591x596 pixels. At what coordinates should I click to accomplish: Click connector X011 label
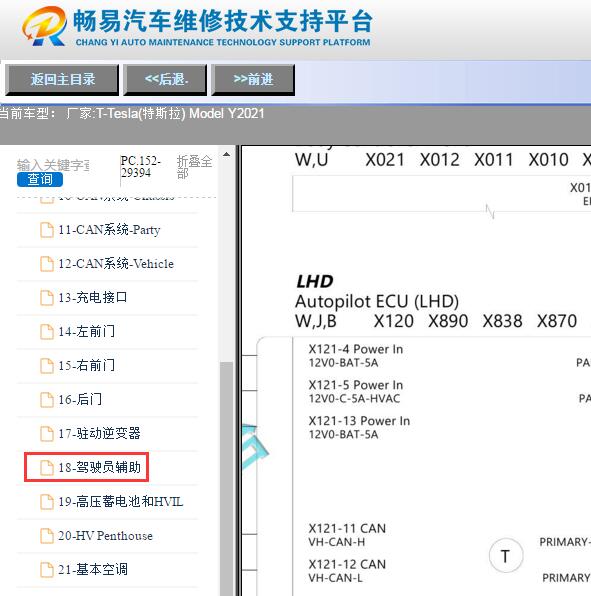click(x=494, y=160)
